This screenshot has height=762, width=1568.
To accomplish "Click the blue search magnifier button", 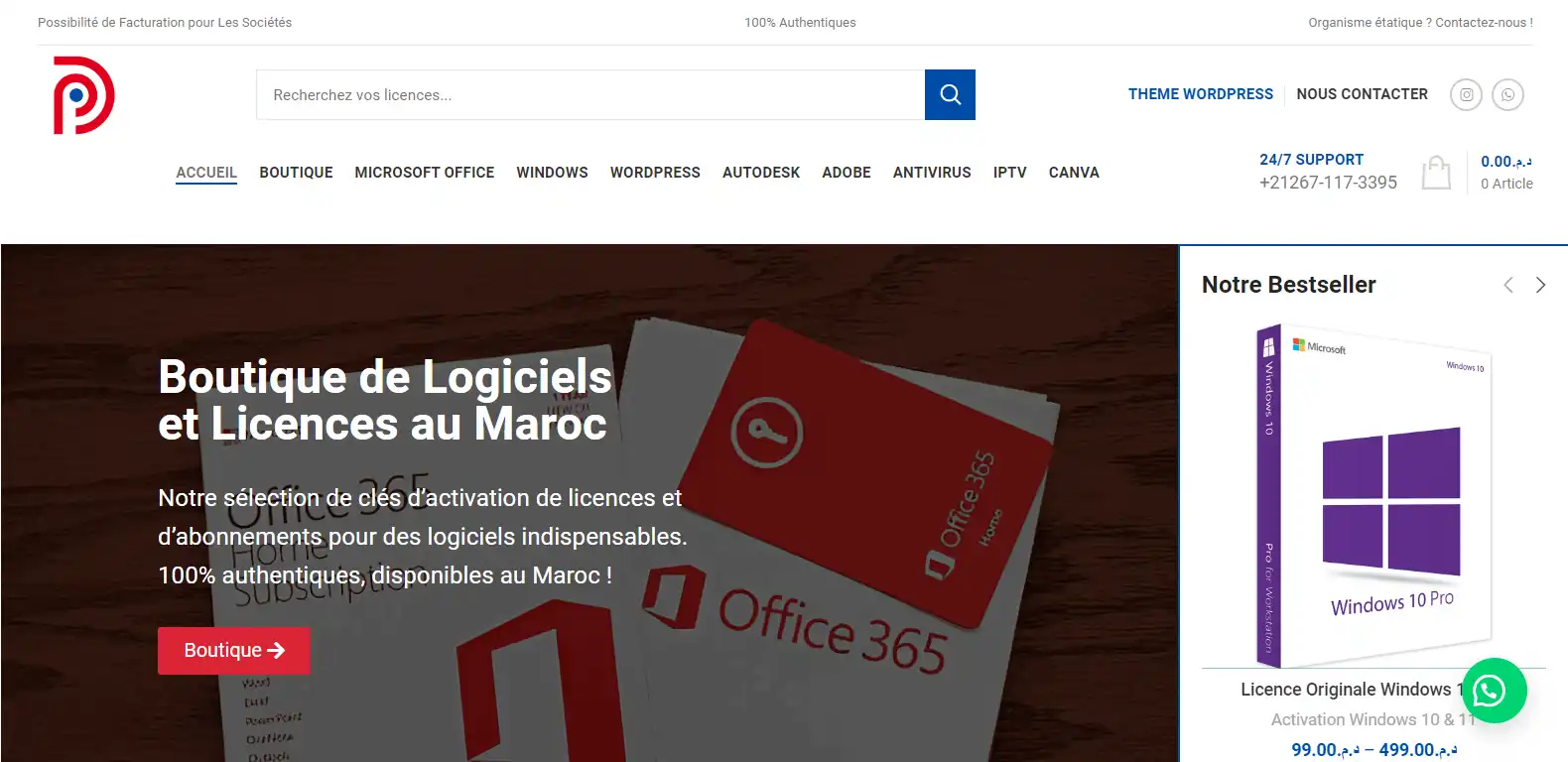I will pos(950,94).
